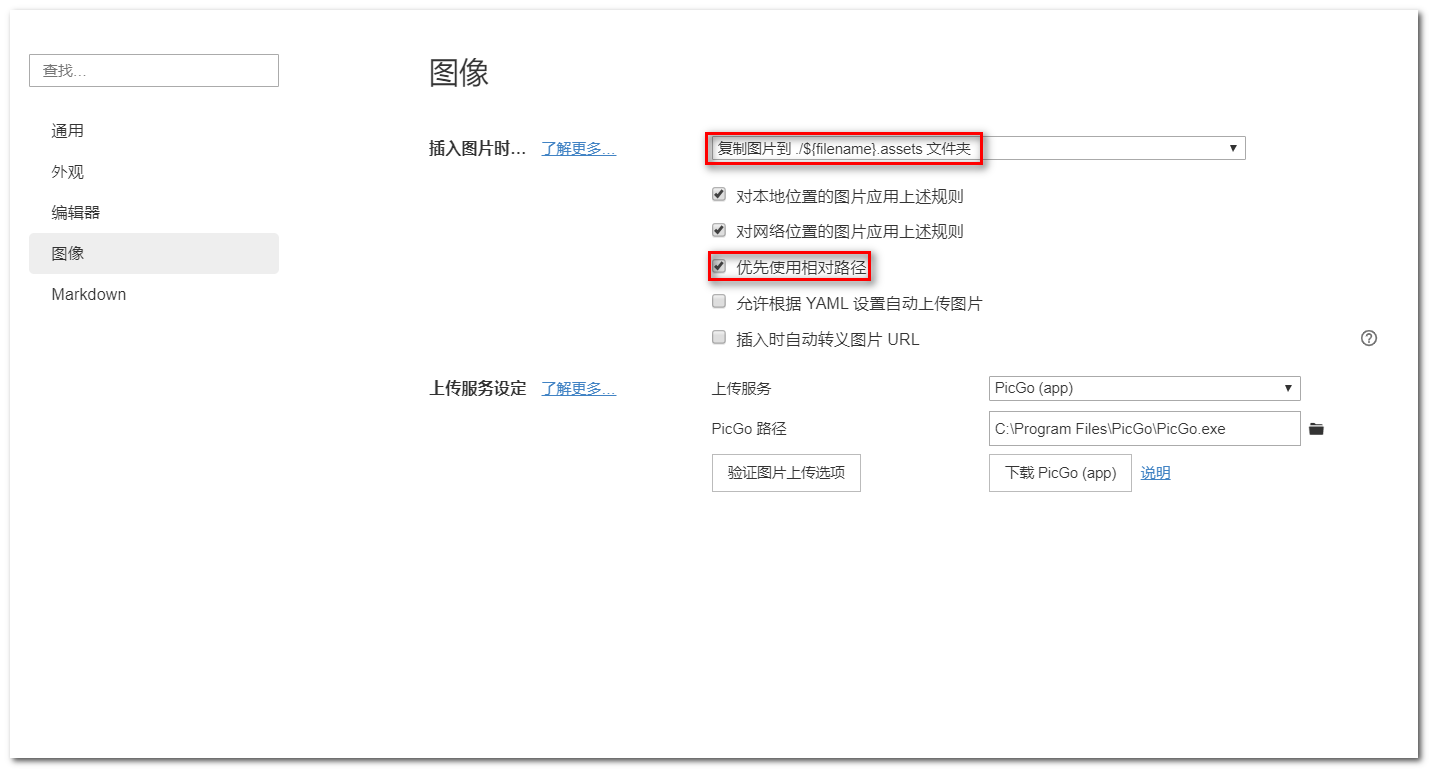Open 了解更多 link next to 插入图片时
This screenshot has width=1429, height=769.
point(578,149)
